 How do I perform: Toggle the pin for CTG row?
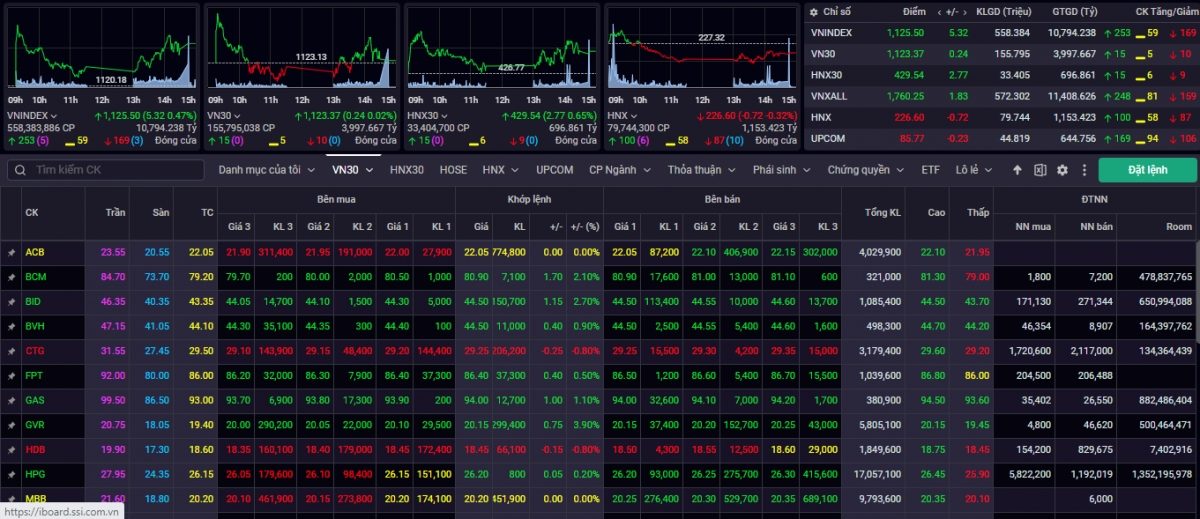(x=11, y=350)
